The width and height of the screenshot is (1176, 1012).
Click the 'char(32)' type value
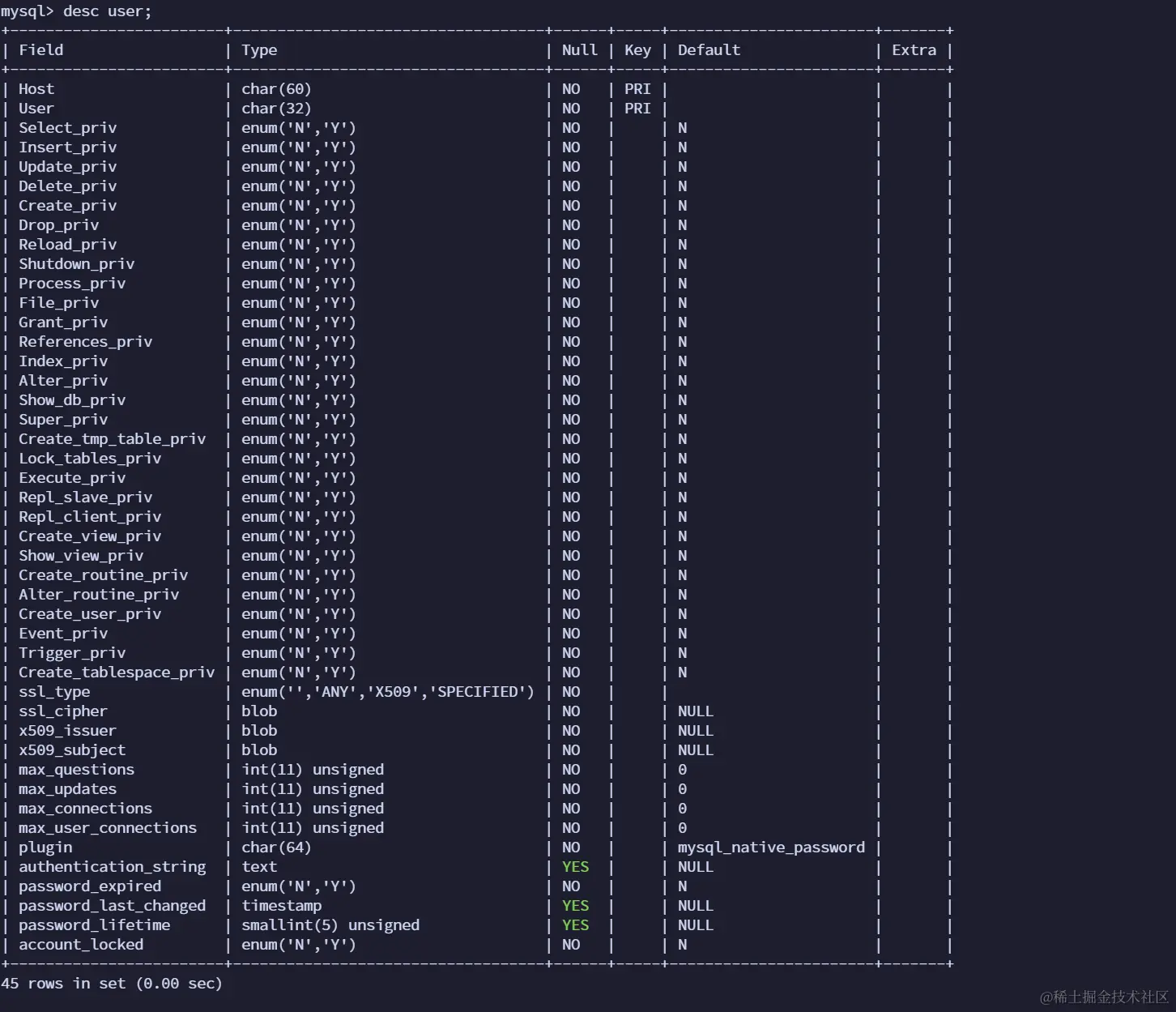coord(276,109)
